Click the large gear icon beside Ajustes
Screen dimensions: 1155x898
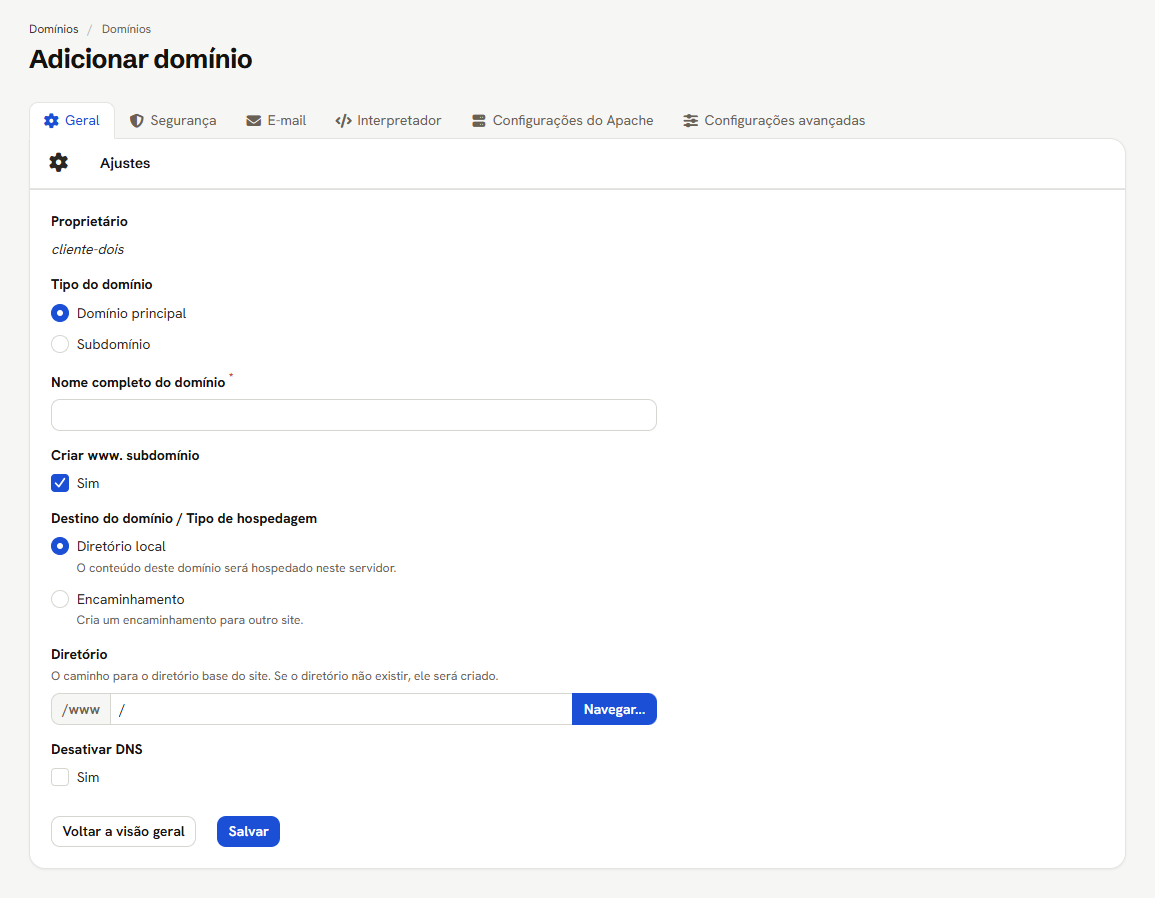click(58, 163)
